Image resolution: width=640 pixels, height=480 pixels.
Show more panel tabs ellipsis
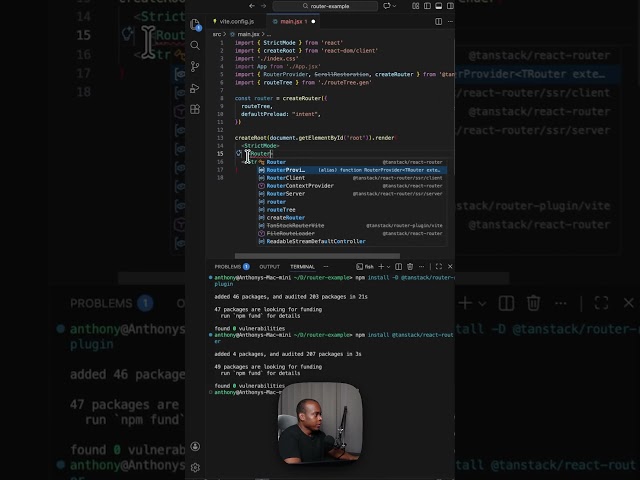pos(326,267)
